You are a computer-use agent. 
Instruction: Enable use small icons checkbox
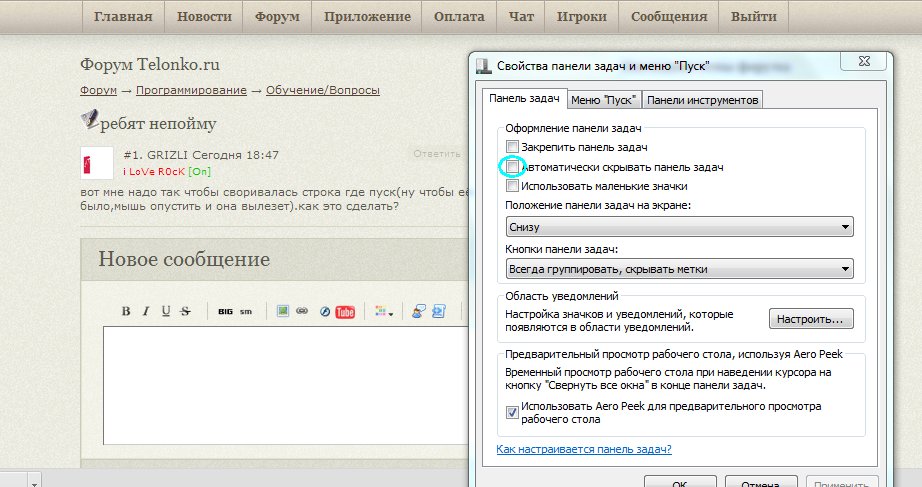tap(512, 186)
